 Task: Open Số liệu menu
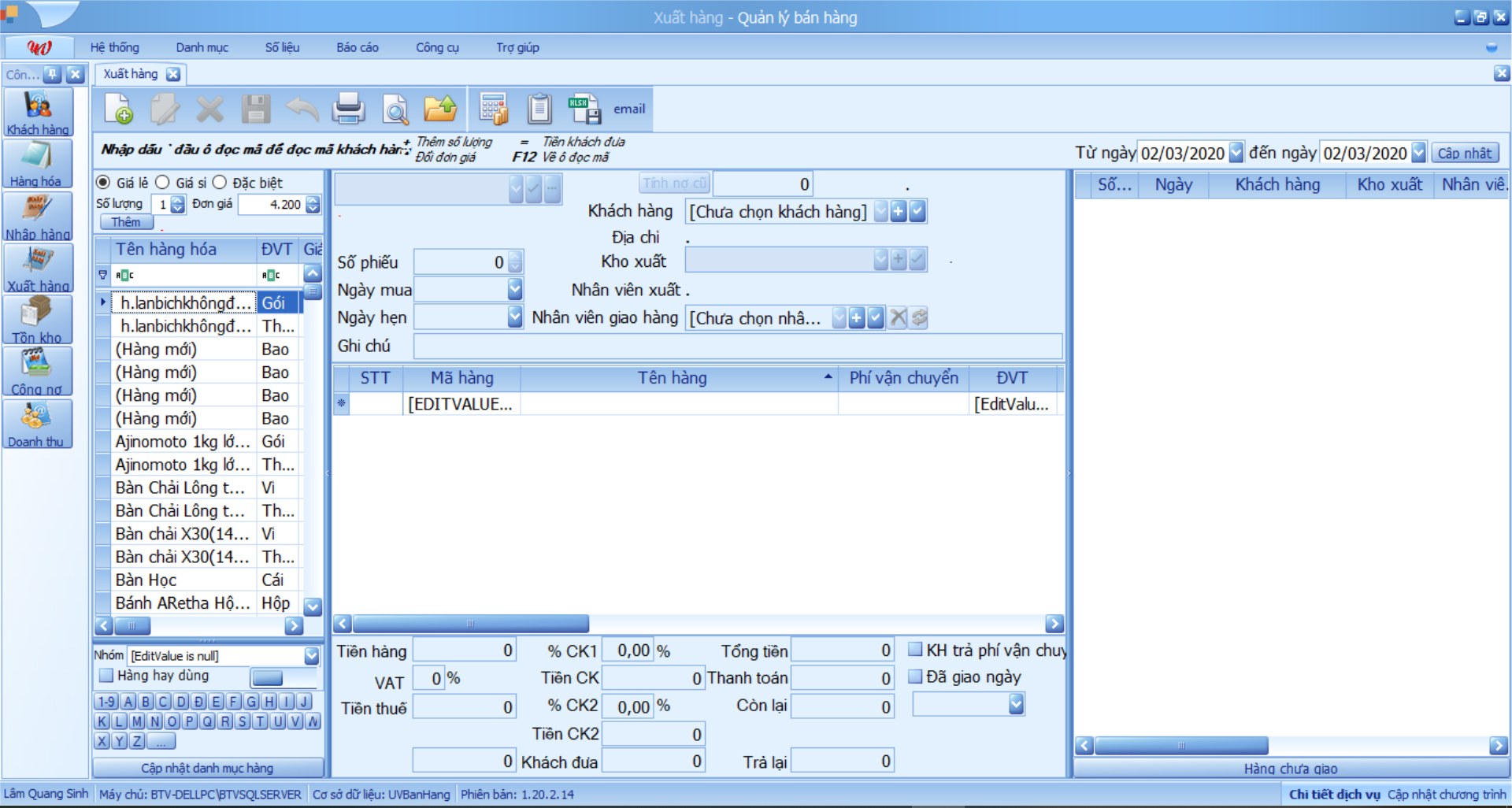[282, 47]
